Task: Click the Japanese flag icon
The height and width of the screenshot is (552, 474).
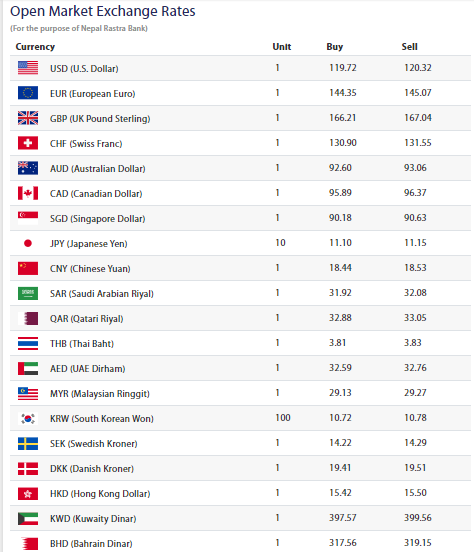Action: [28, 243]
